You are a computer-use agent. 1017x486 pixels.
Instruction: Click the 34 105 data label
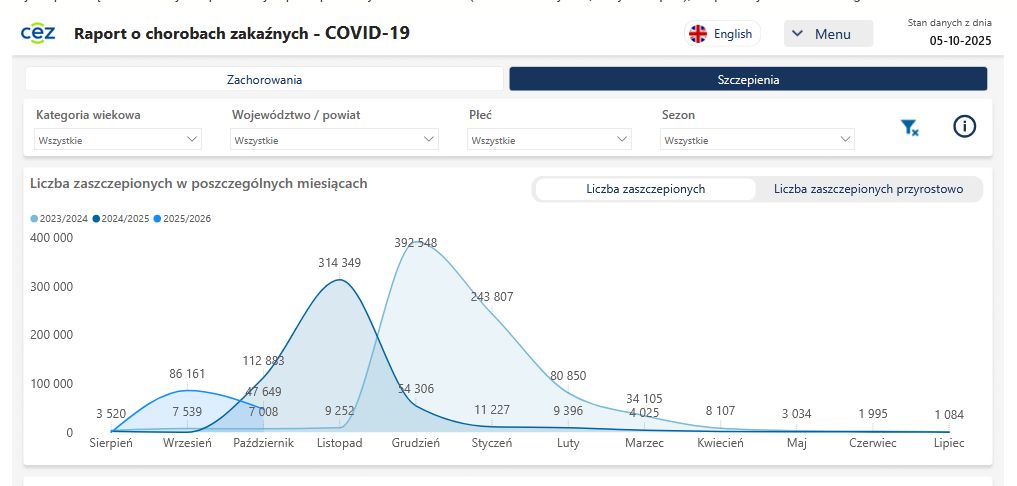[x=644, y=398]
